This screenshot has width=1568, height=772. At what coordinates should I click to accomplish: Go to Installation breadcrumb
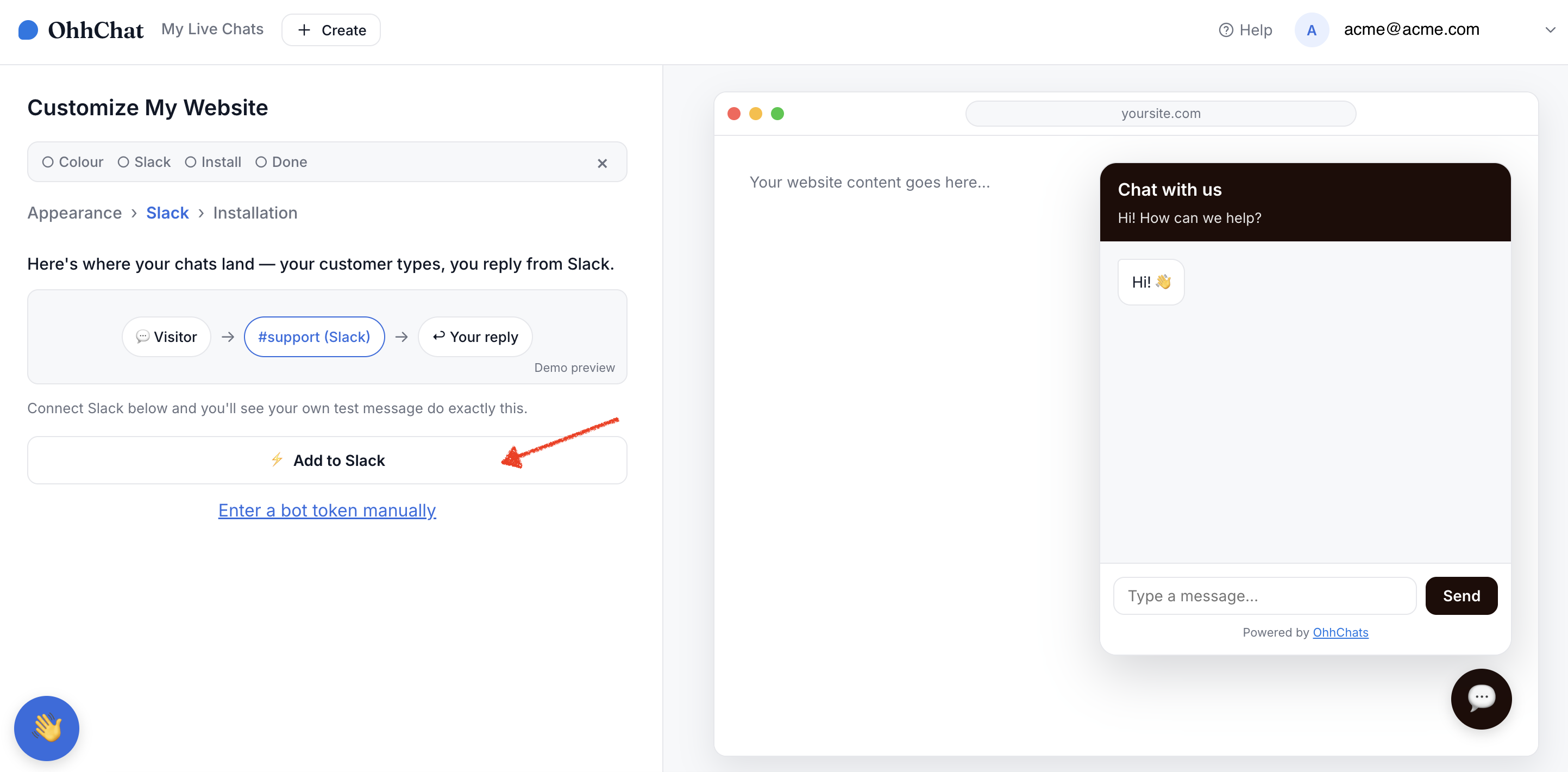255,213
